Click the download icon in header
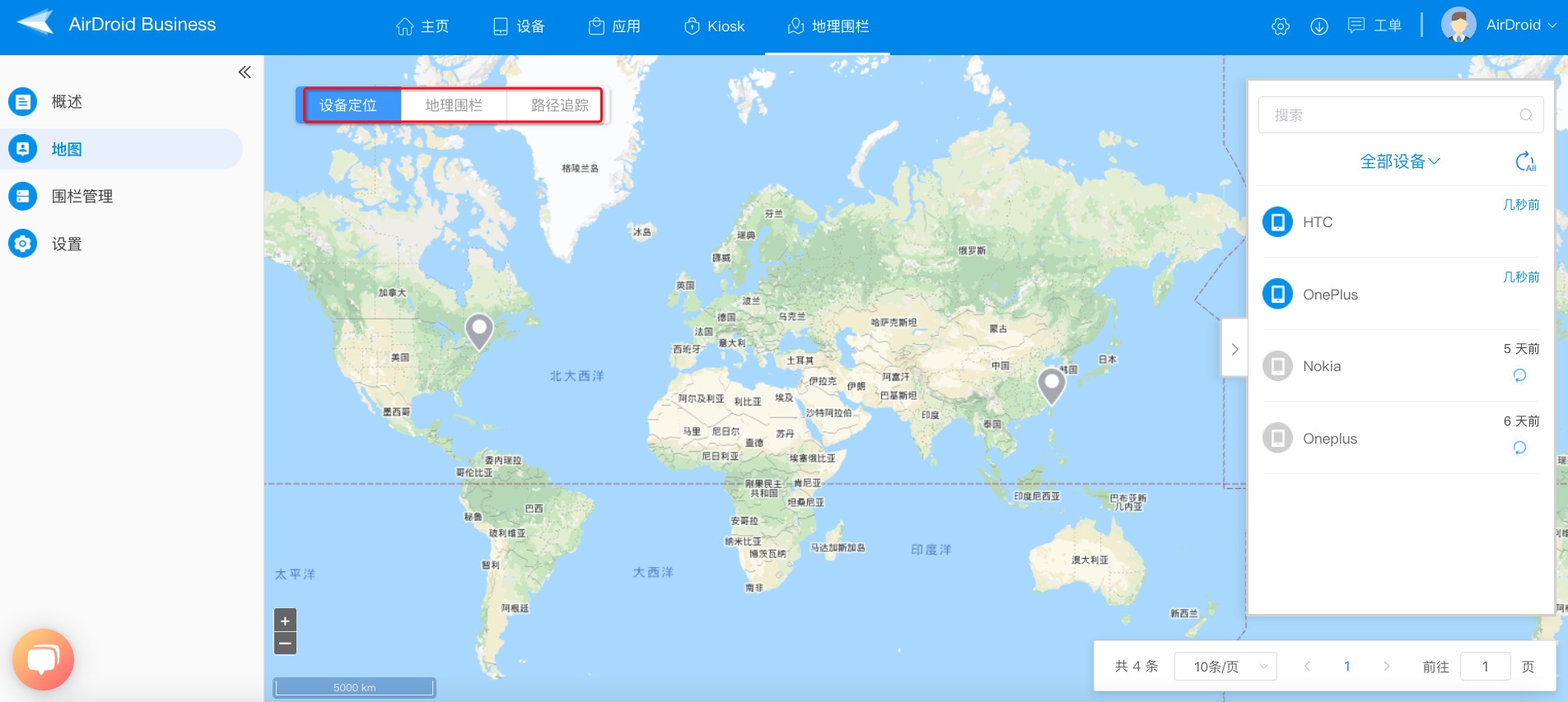 (x=1319, y=26)
